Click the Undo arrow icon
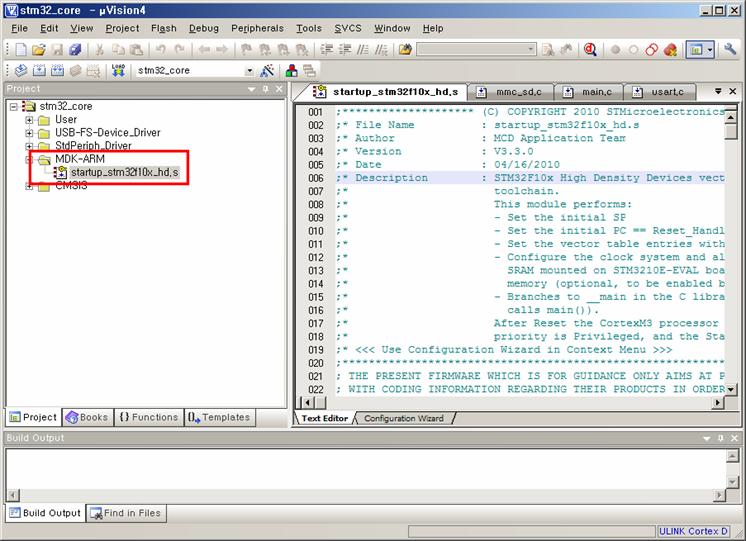This screenshot has width=746, height=541. [161, 49]
